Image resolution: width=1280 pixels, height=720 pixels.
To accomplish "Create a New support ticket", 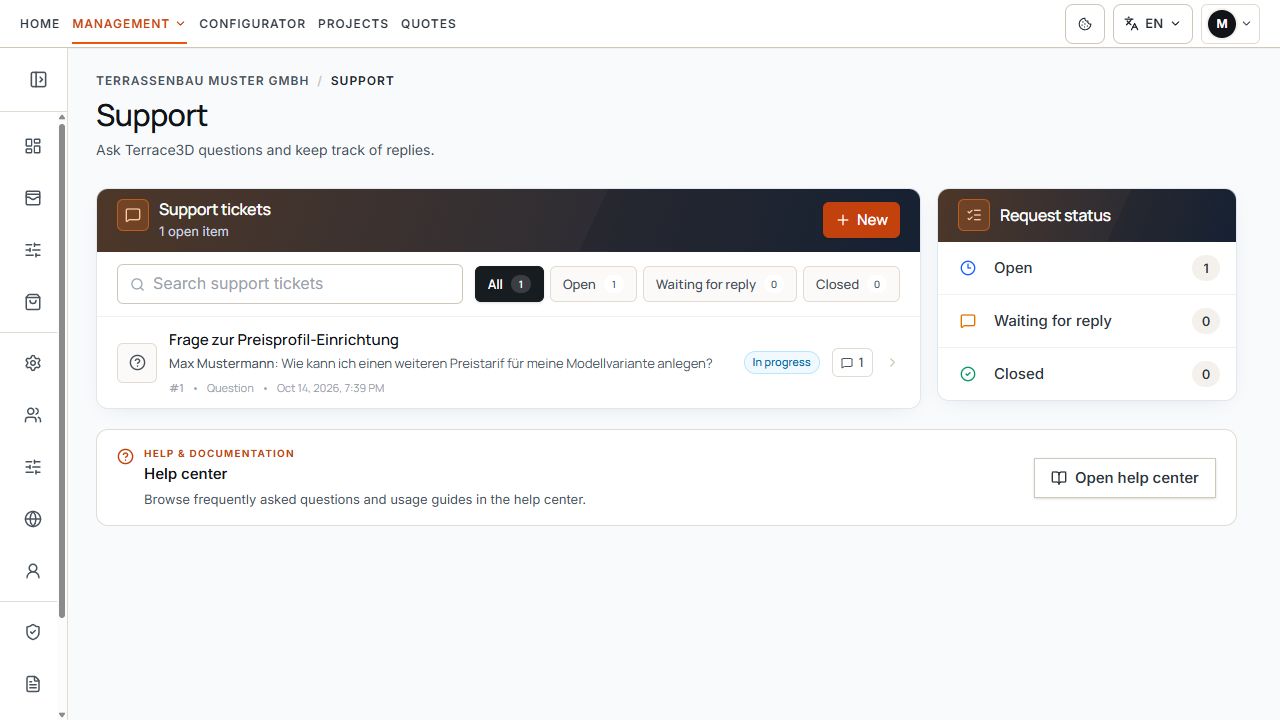I will 861,220.
